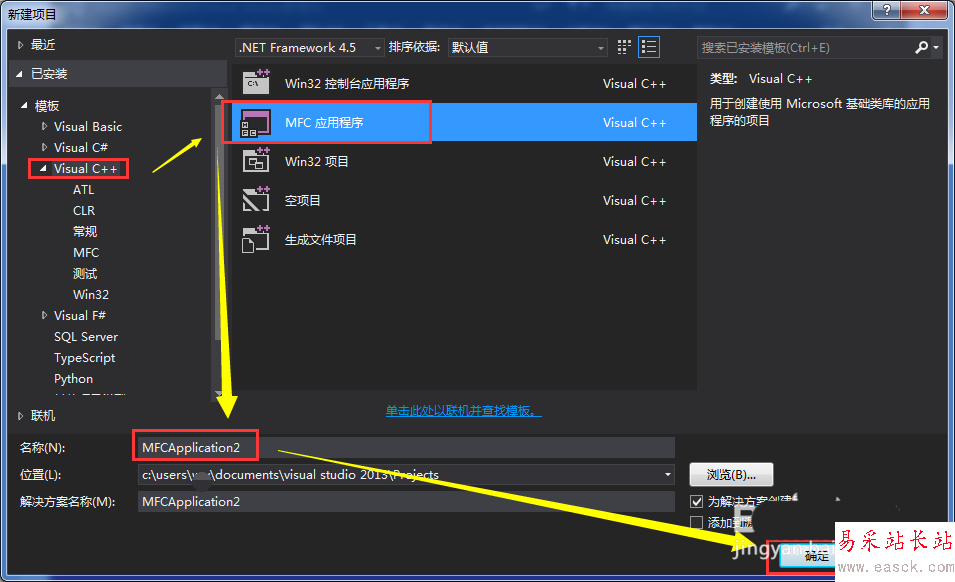955x582 pixels.
Task: Open the location path dropdown arrow
Action: point(668,474)
